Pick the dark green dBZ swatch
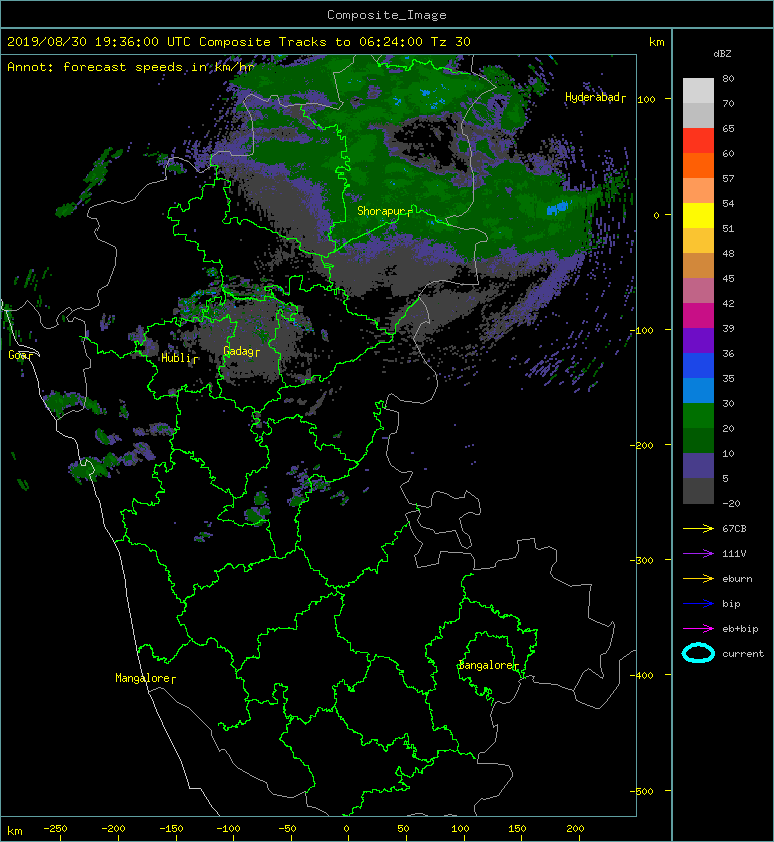The image size is (774, 842). pyautogui.click(x=698, y=440)
